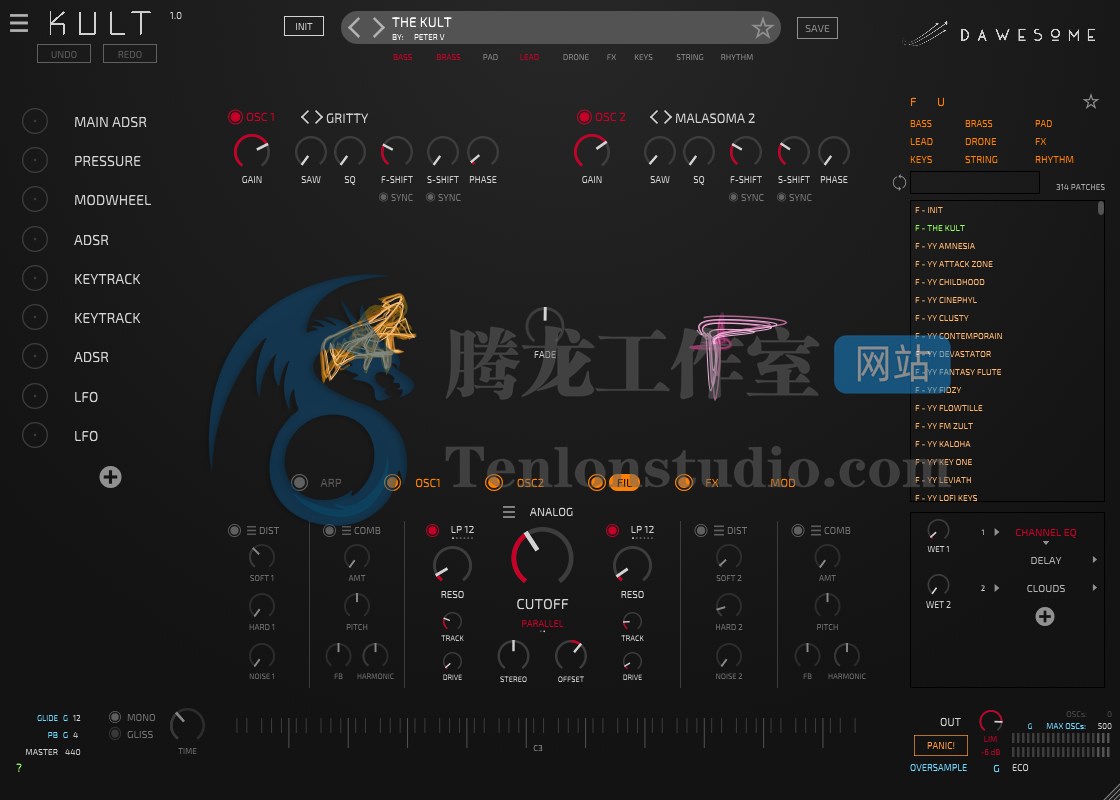
Task: Select previous OSC 1 waveform GRITTY
Action: [x=305, y=117]
